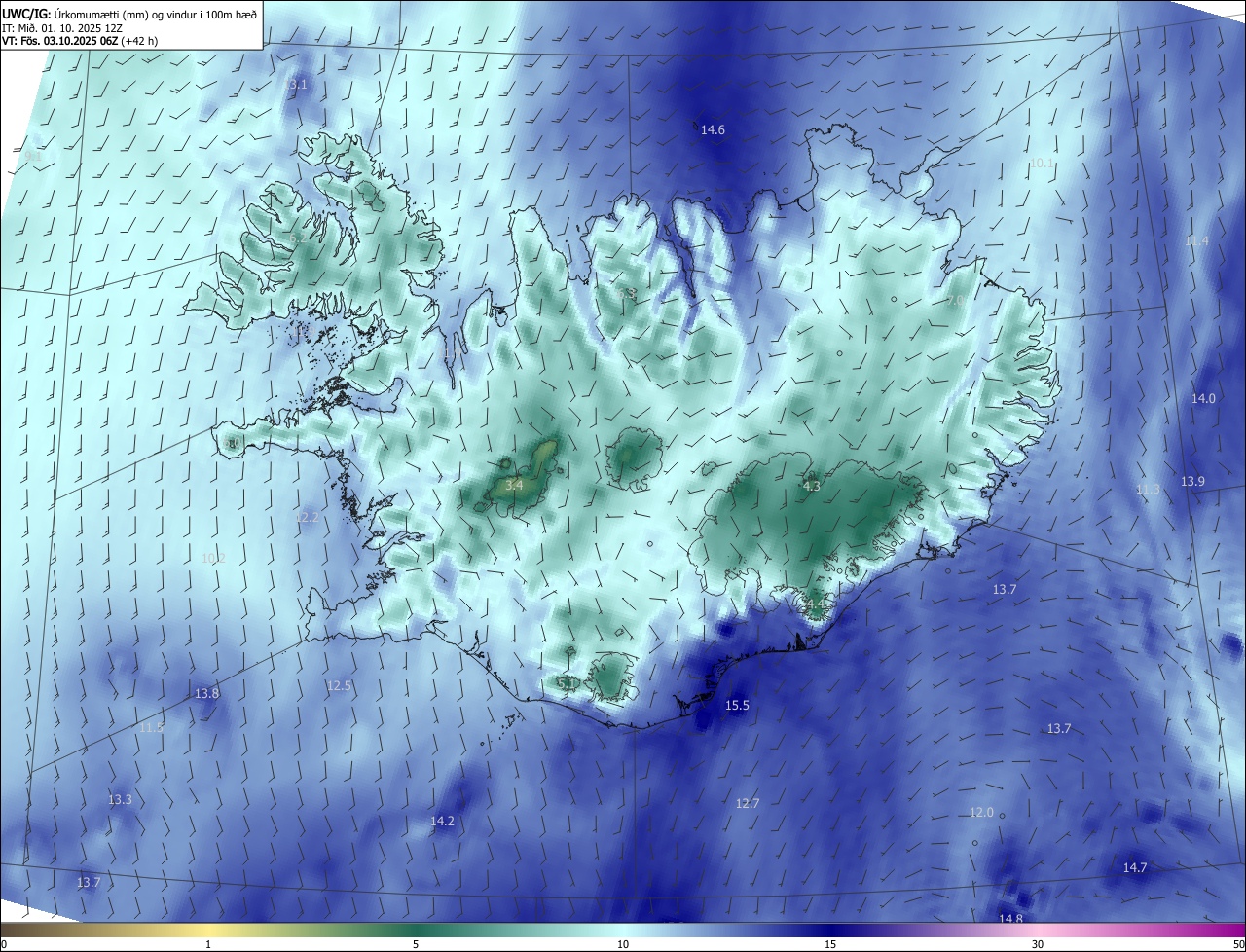
Task: Click the 4.3 value over Vatnajökull
Action: pyautogui.click(x=811, y=486)
